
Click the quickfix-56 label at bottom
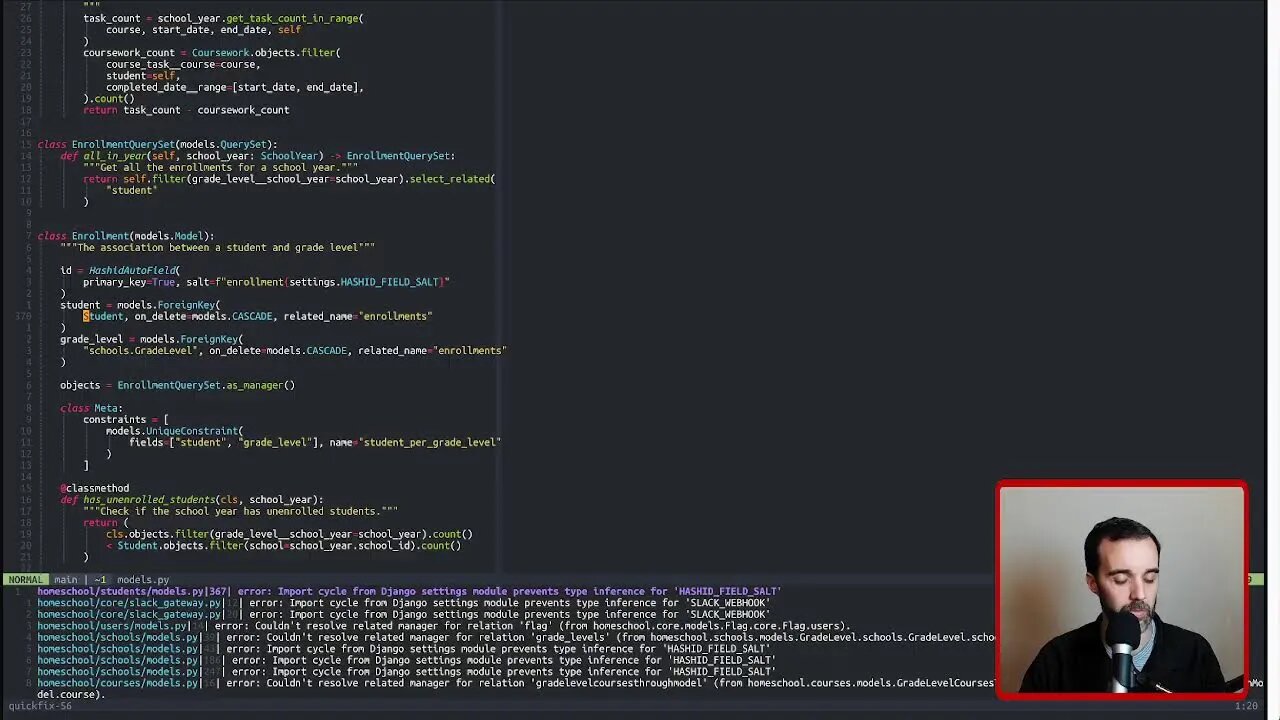40,706
